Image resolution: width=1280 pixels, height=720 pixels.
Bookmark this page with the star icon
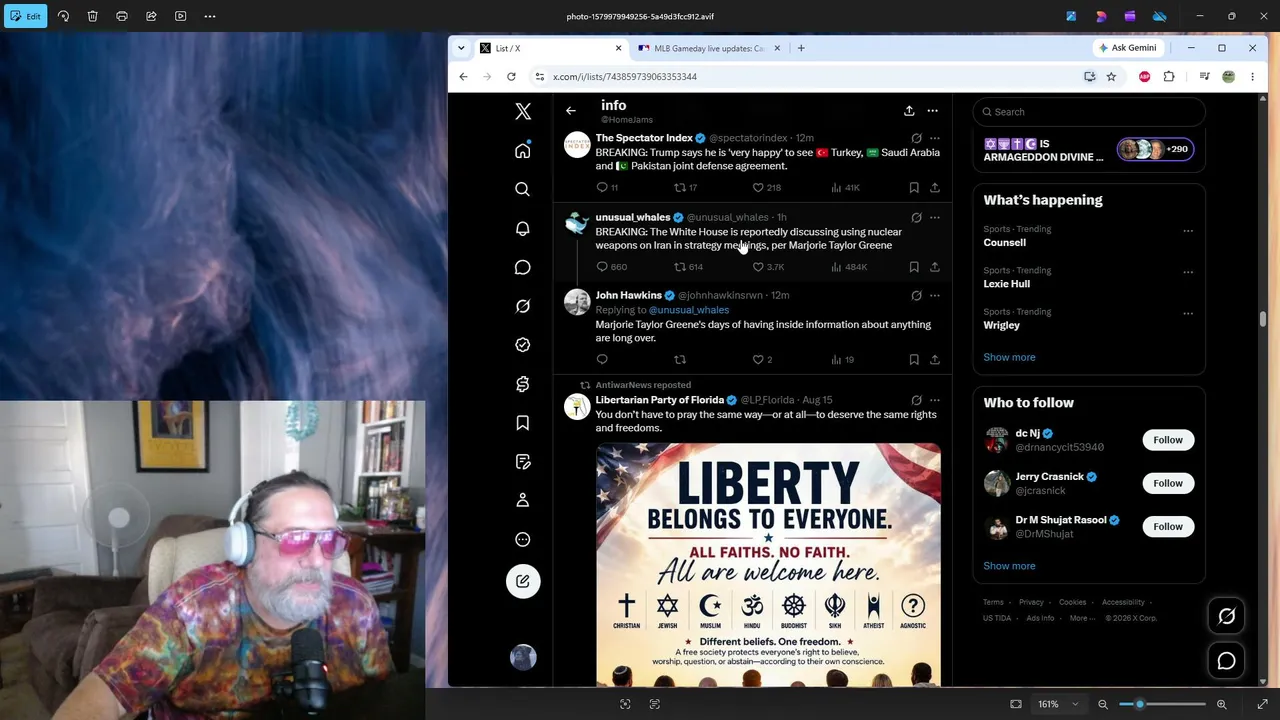pos(1111,76)
